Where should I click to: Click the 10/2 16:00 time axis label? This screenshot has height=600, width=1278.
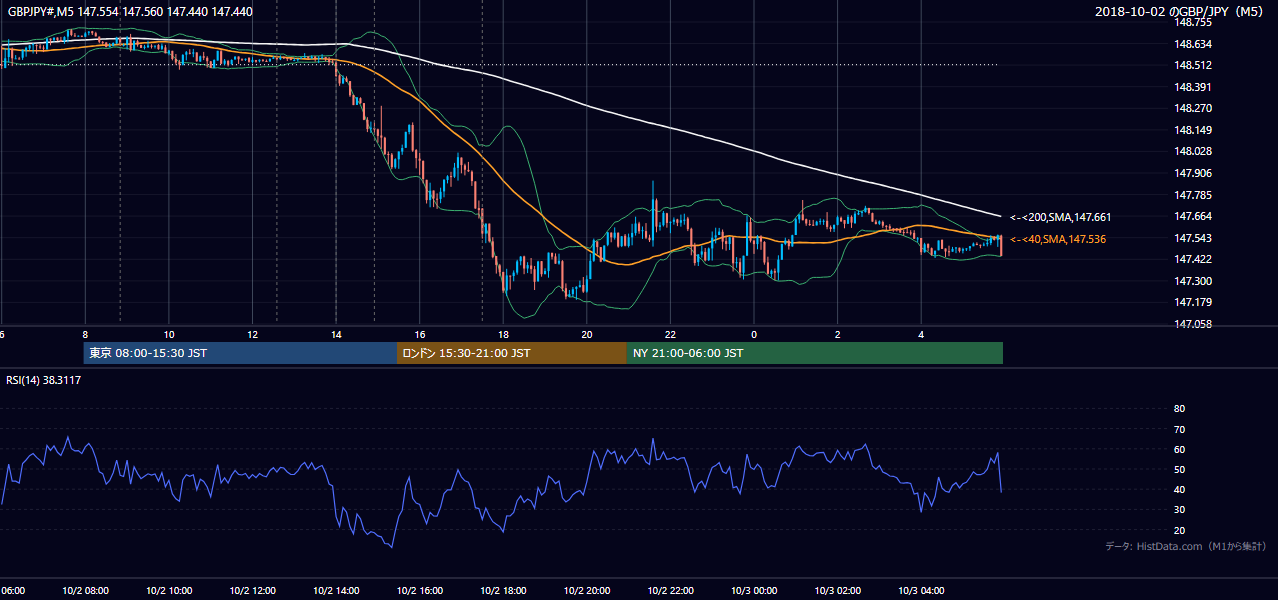tap(420, 591)
